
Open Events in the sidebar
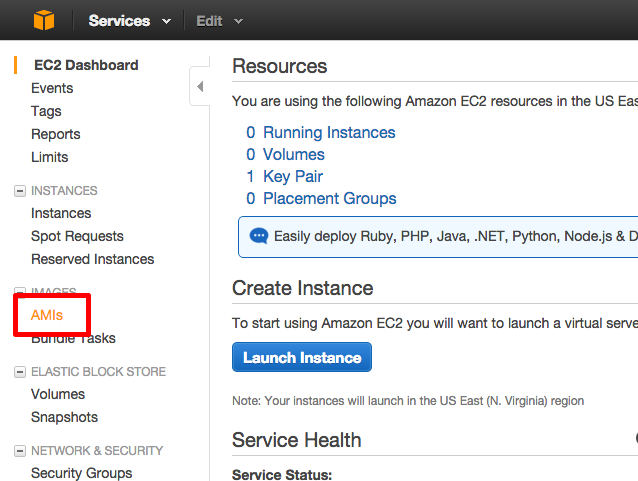coord(52,88)
